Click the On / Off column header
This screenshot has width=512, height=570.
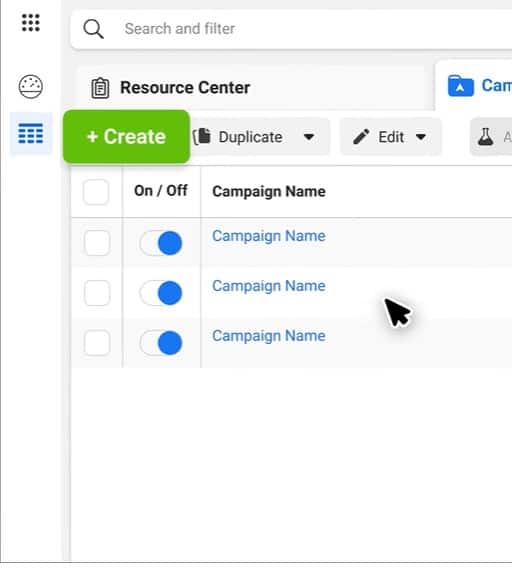(161, 191)
